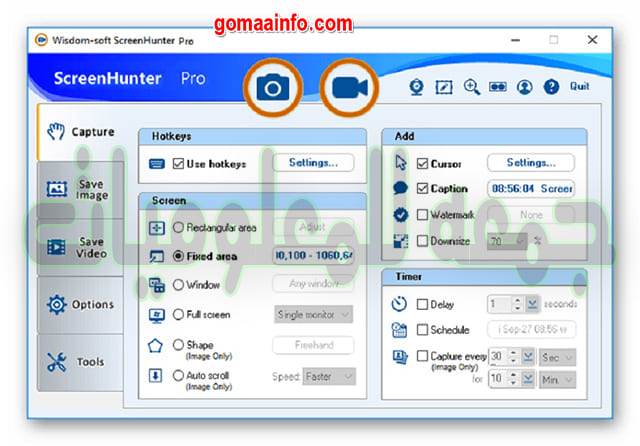
Task: Open the image editor pencil icon
Action: tap(444, 87)
